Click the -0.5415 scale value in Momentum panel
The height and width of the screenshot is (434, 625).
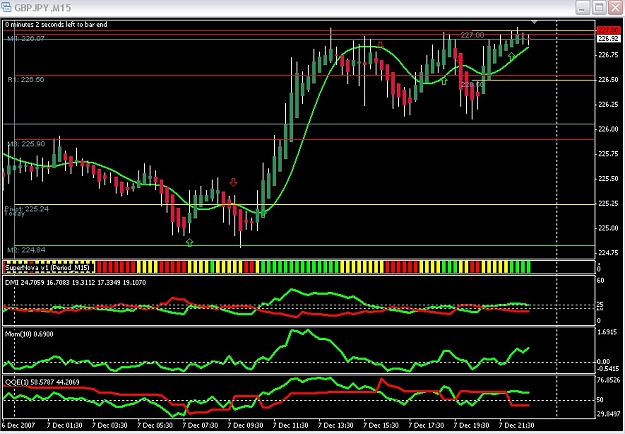(608, 369)
